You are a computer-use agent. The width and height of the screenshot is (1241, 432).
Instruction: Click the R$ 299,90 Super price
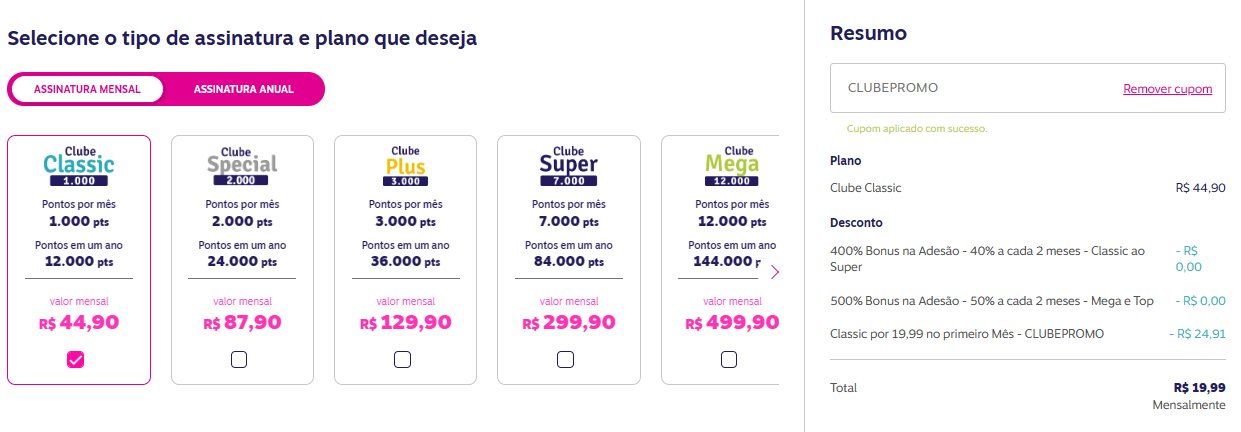point(568,323)
